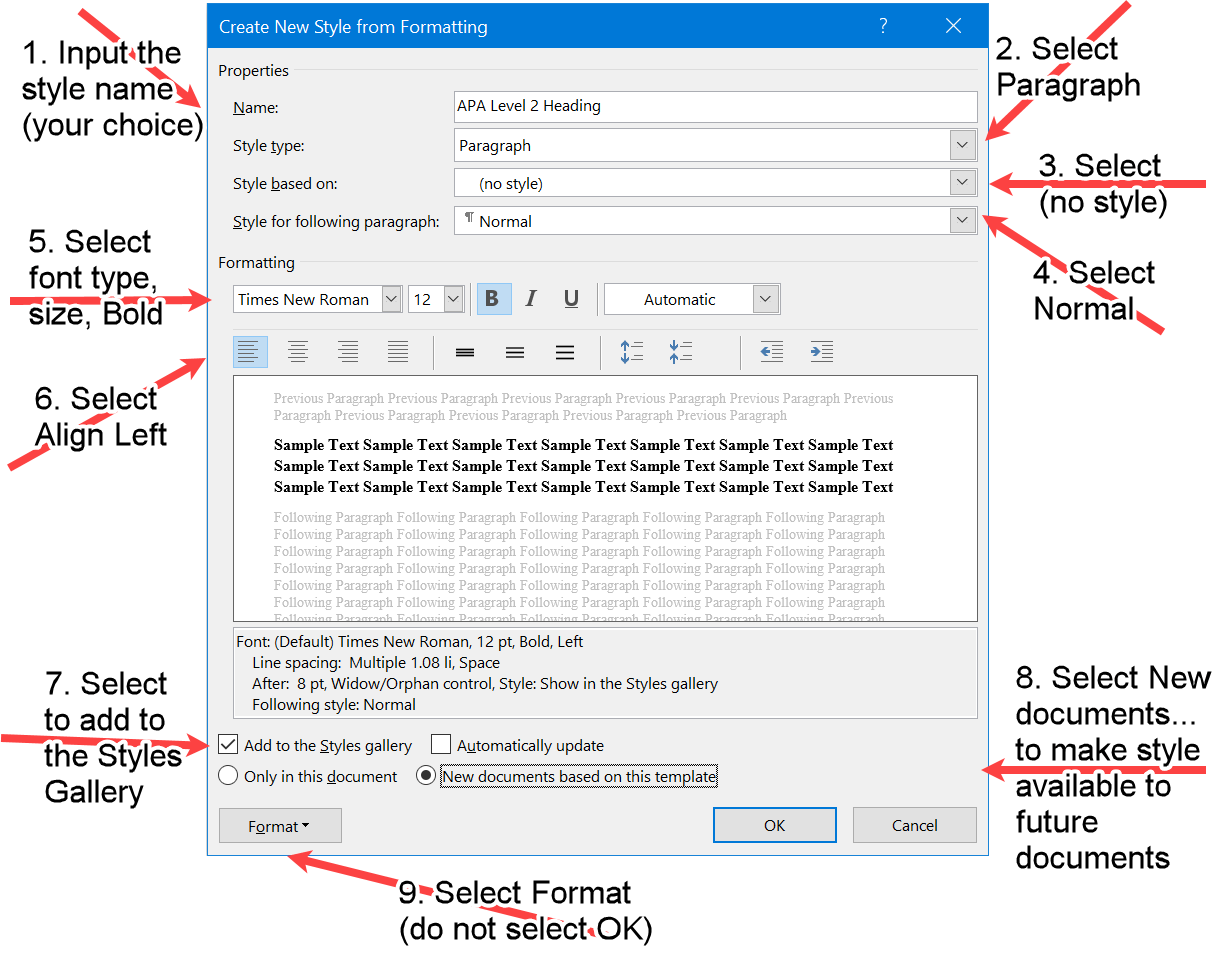Screen dimensions: 1232x955
Task: Open the Format menu
Action: pyautogui.click(x=280, y=825)
